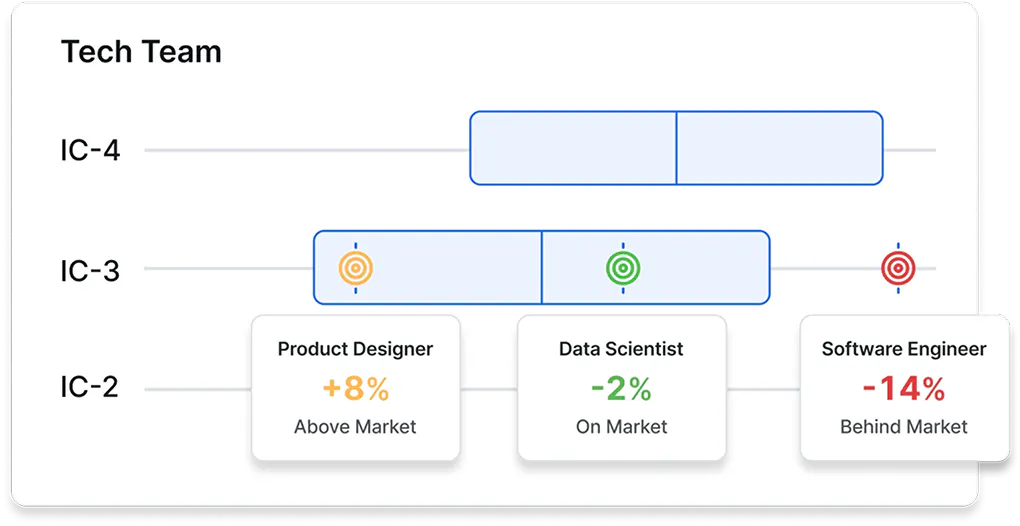Click the IC-3 median line marker
Viewport: 1020px width, 526px height.
point(541,267)
